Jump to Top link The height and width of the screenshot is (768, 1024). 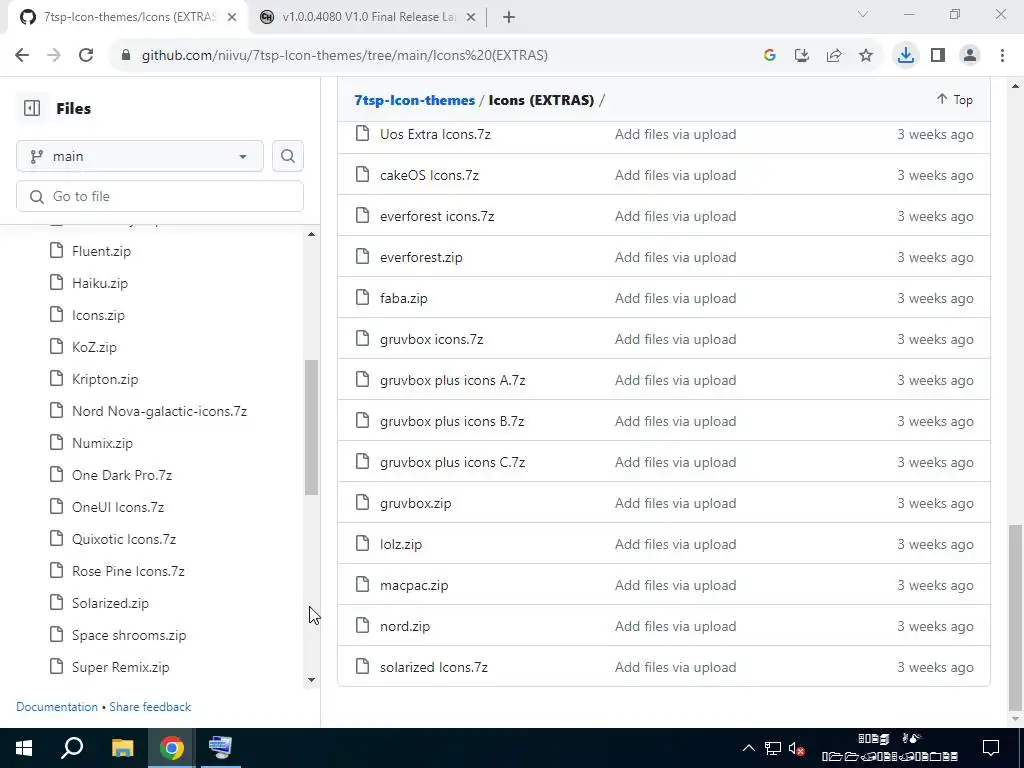[x=954, y=99]
